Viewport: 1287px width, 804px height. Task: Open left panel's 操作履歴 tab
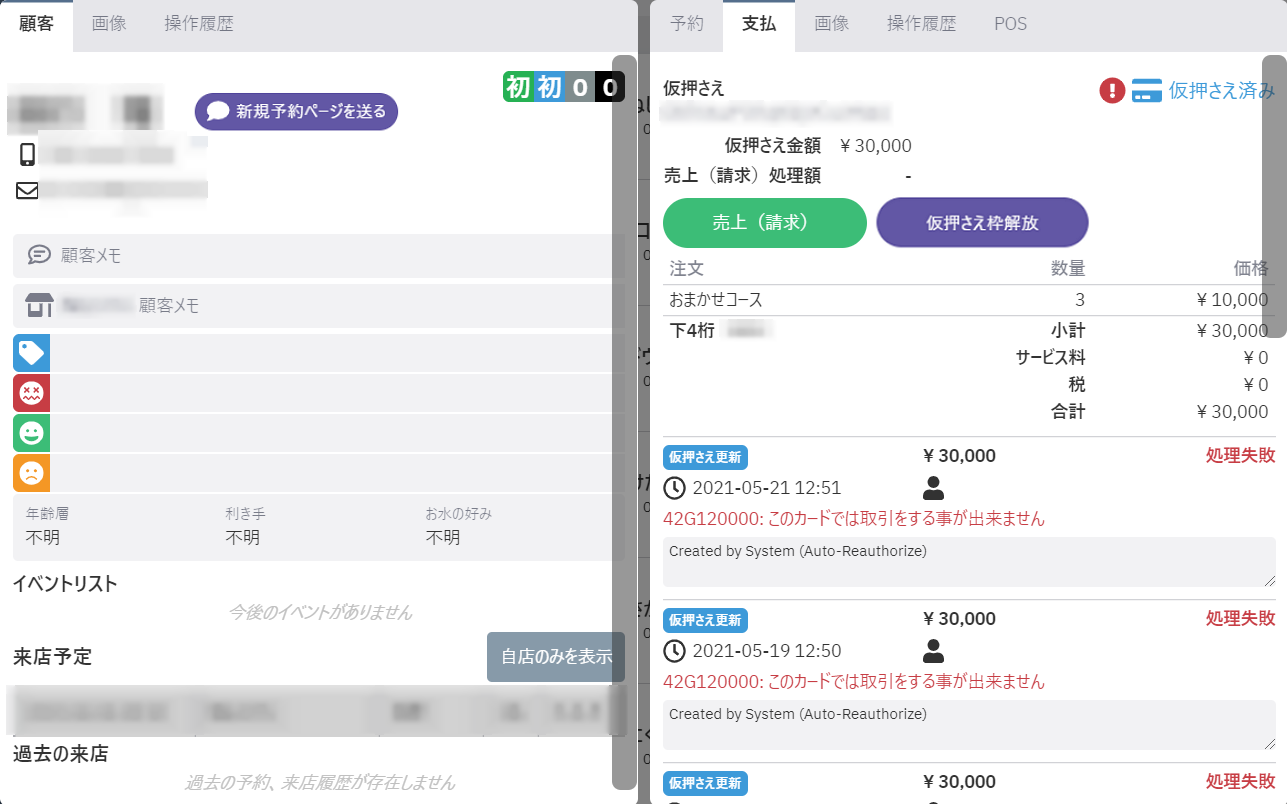point(198,24)
